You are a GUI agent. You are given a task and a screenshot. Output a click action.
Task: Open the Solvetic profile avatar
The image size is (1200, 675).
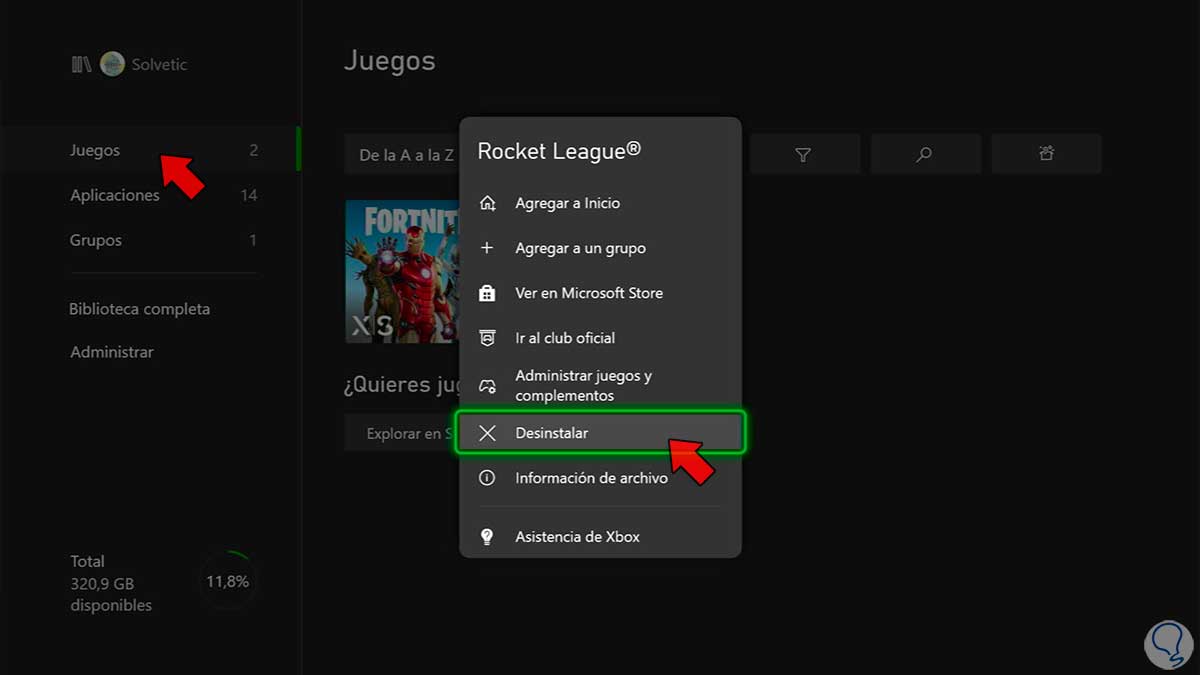[112, 64]
